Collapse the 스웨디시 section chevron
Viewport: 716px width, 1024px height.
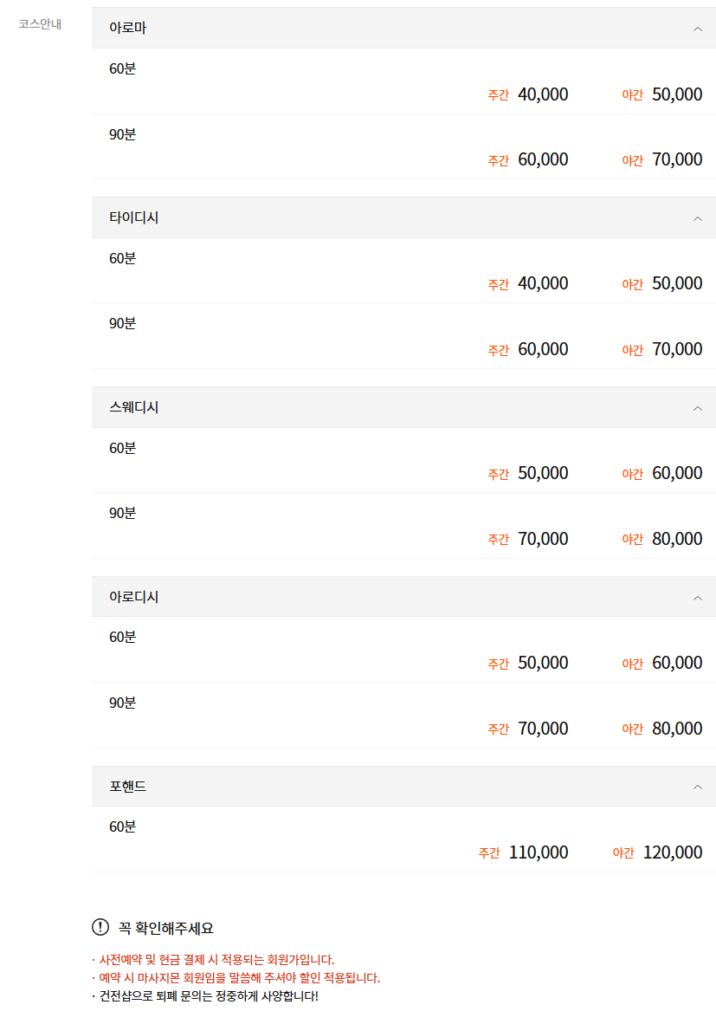(x=697, y=408)
